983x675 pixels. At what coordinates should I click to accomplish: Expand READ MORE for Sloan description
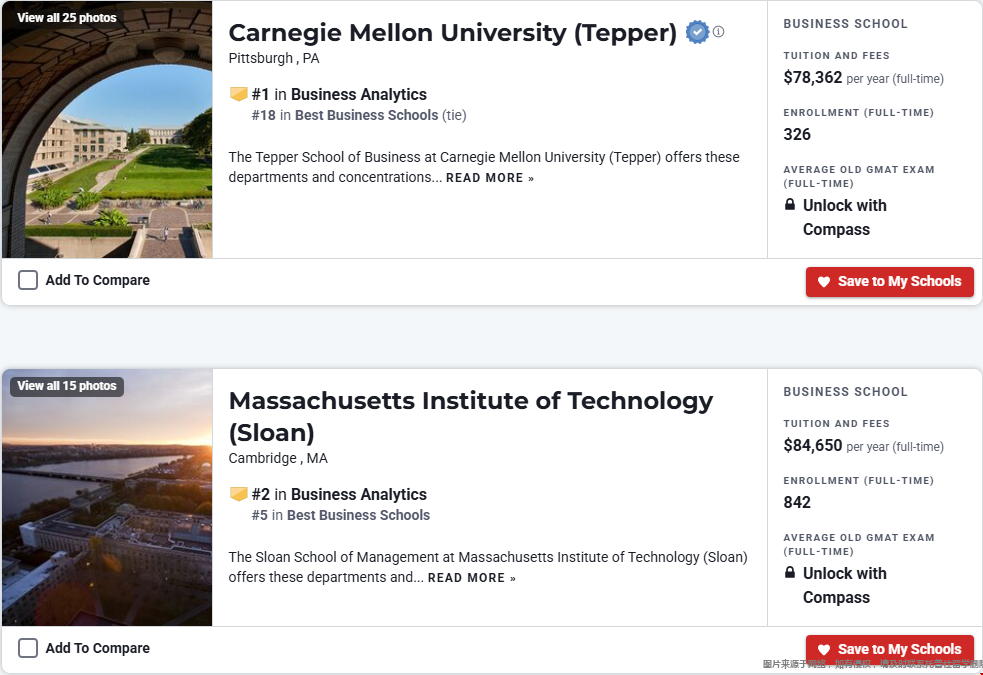[x=471, y=578]
